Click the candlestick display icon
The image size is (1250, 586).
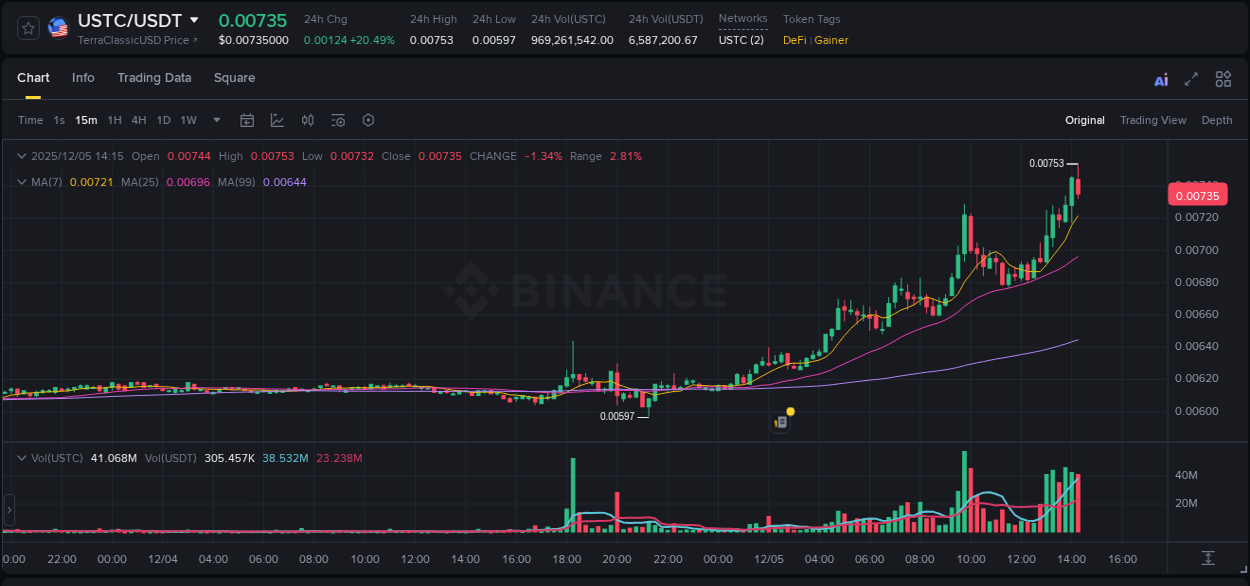(307, 120)
